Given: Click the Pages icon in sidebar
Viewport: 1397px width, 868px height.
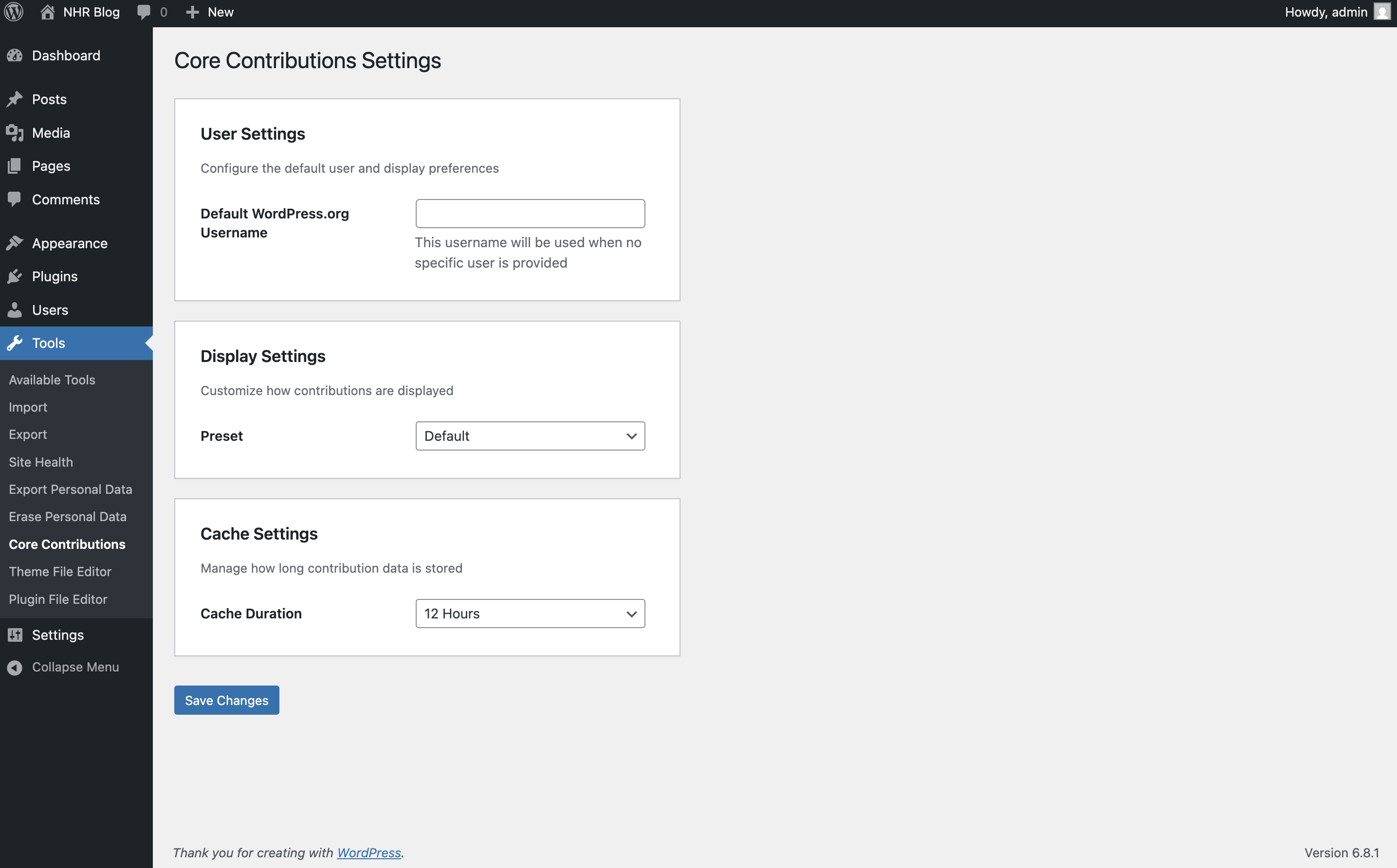Looking at the screenshot, I should pyautogui.click(x=15, y=166).
